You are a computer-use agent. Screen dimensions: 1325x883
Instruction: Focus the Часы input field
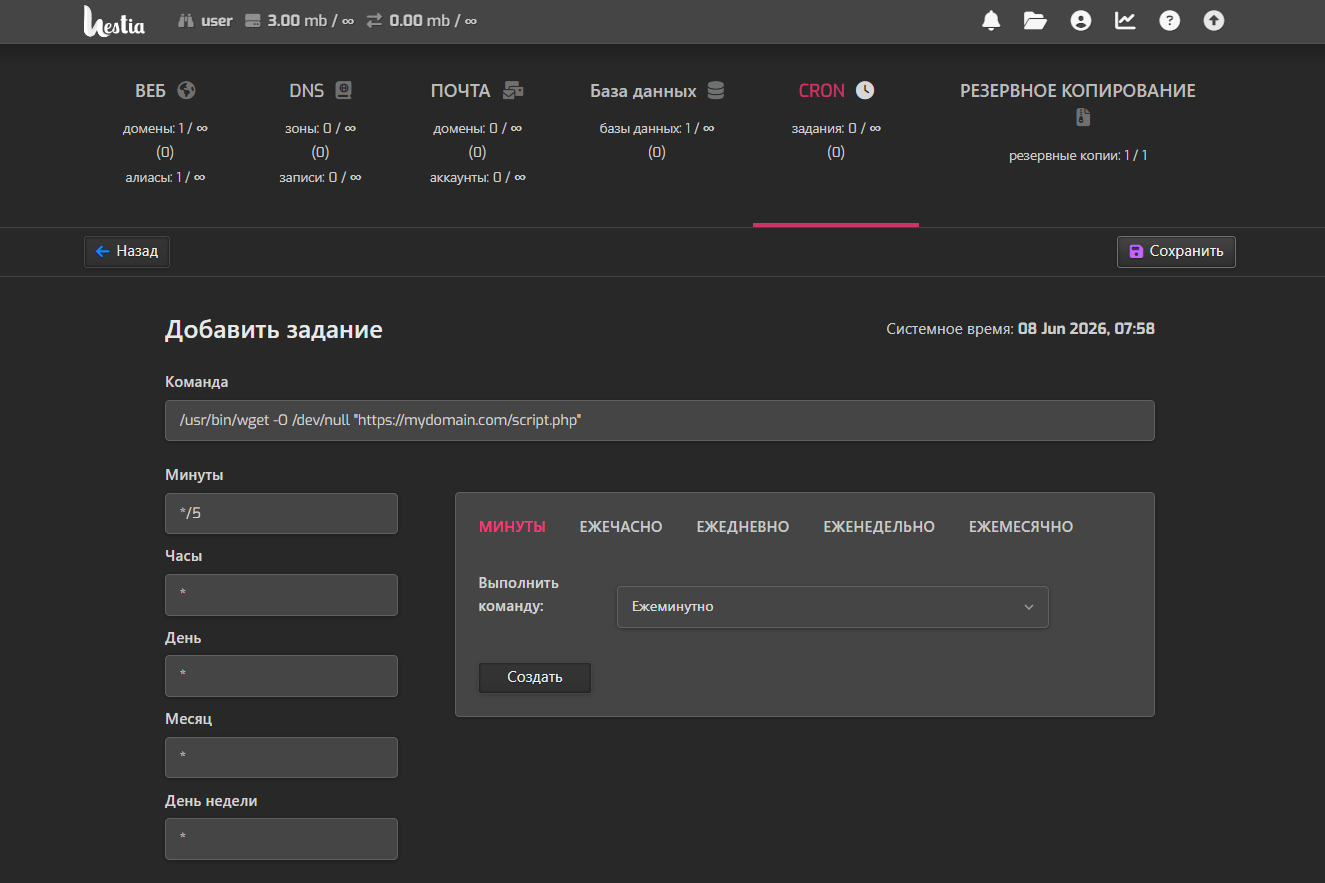[281, 595]
